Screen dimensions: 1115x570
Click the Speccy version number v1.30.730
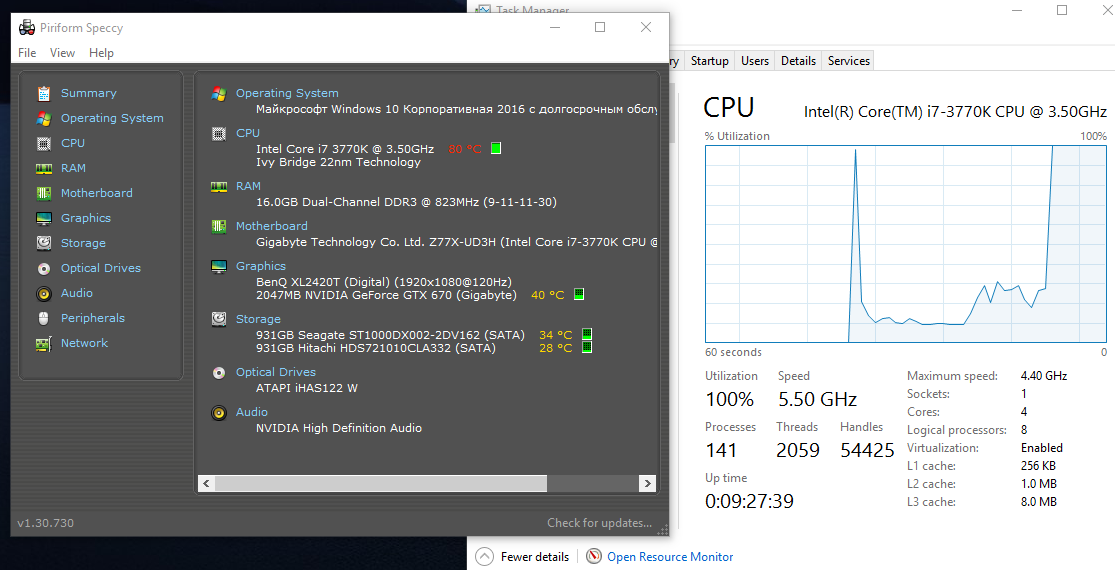(46, 523)
